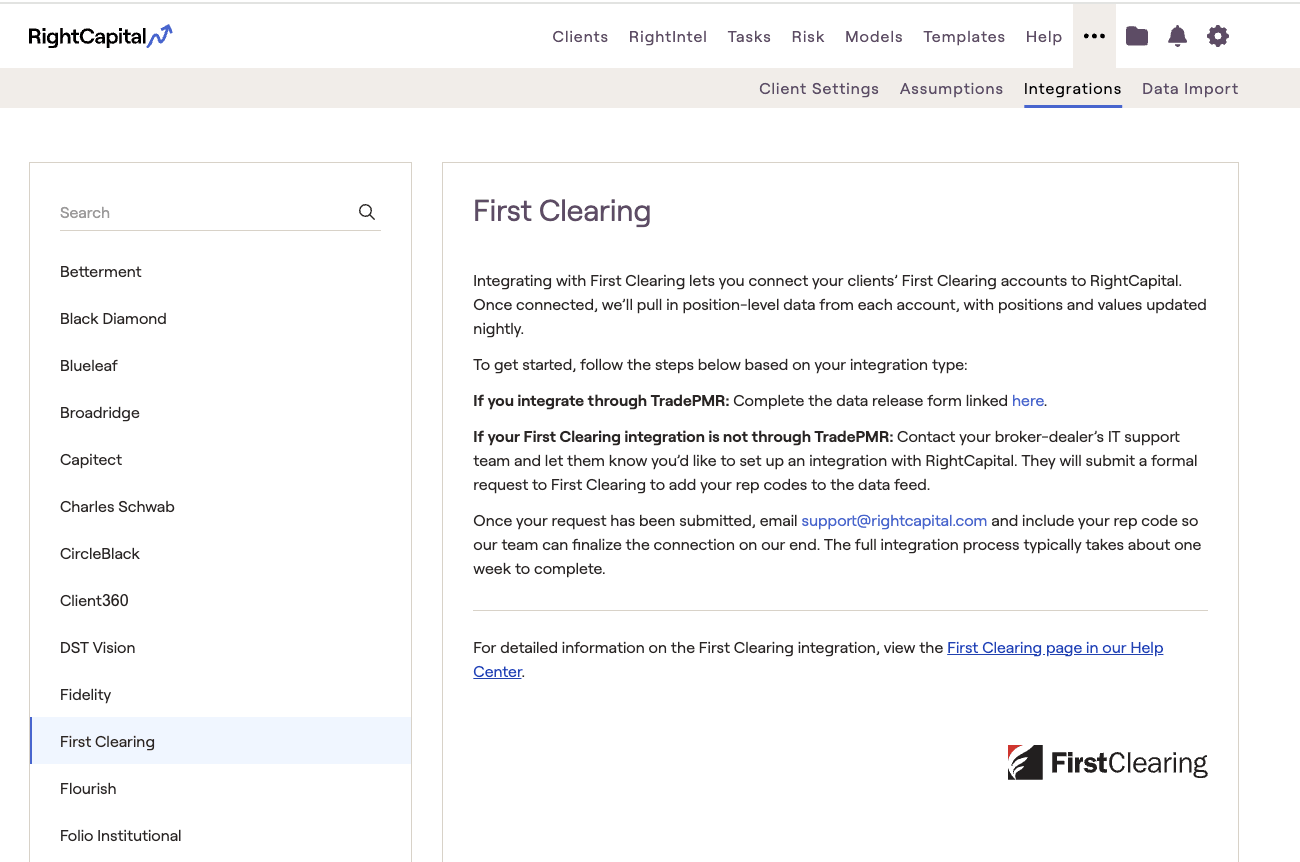Open the folder icon in header
Screen dimensions: 1300x862
pos(1136,36)
